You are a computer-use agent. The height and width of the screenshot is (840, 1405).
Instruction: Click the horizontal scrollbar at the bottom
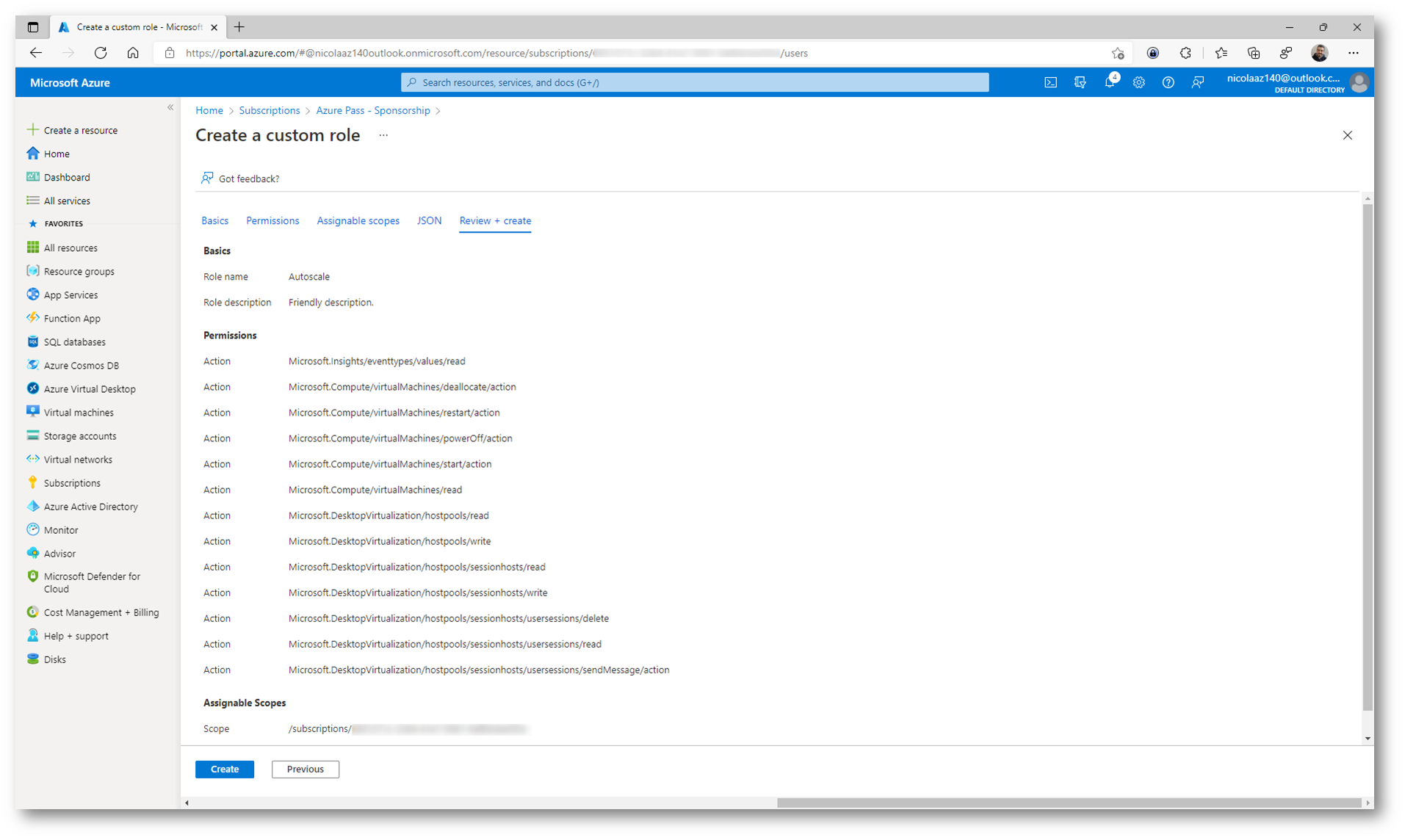(1069, 803)
